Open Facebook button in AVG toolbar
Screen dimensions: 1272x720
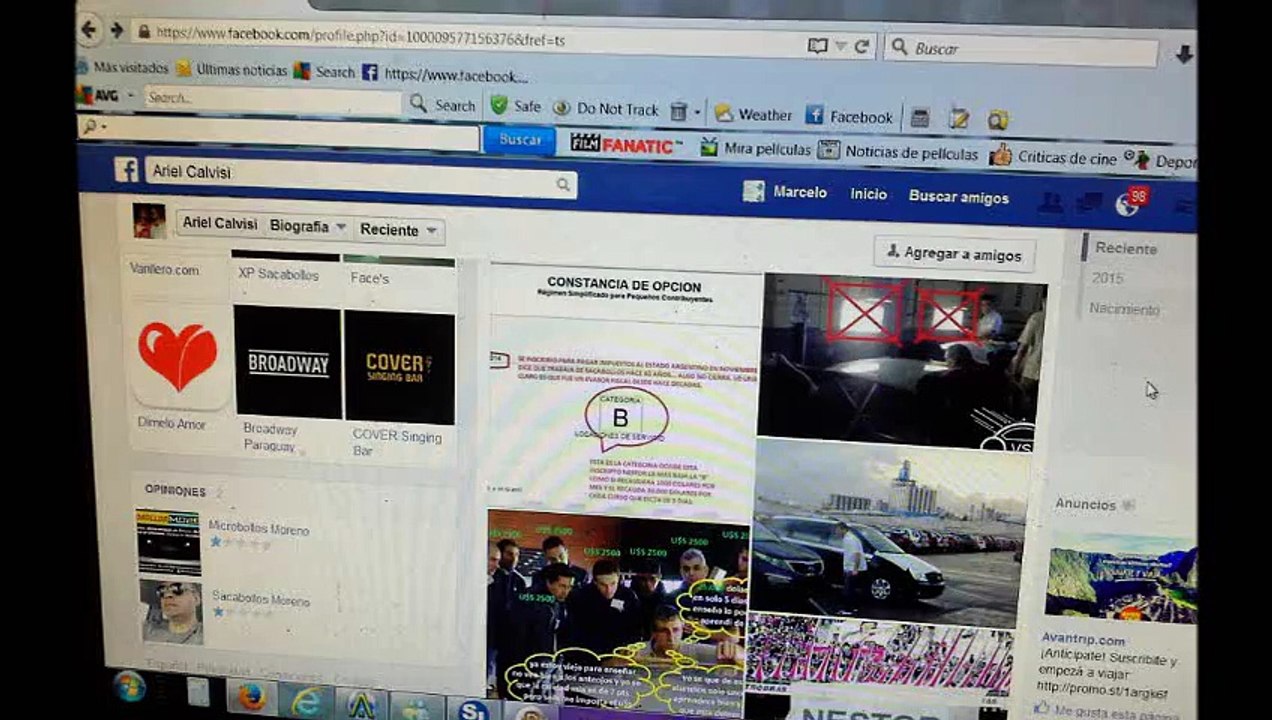click(x=850, y=116)
